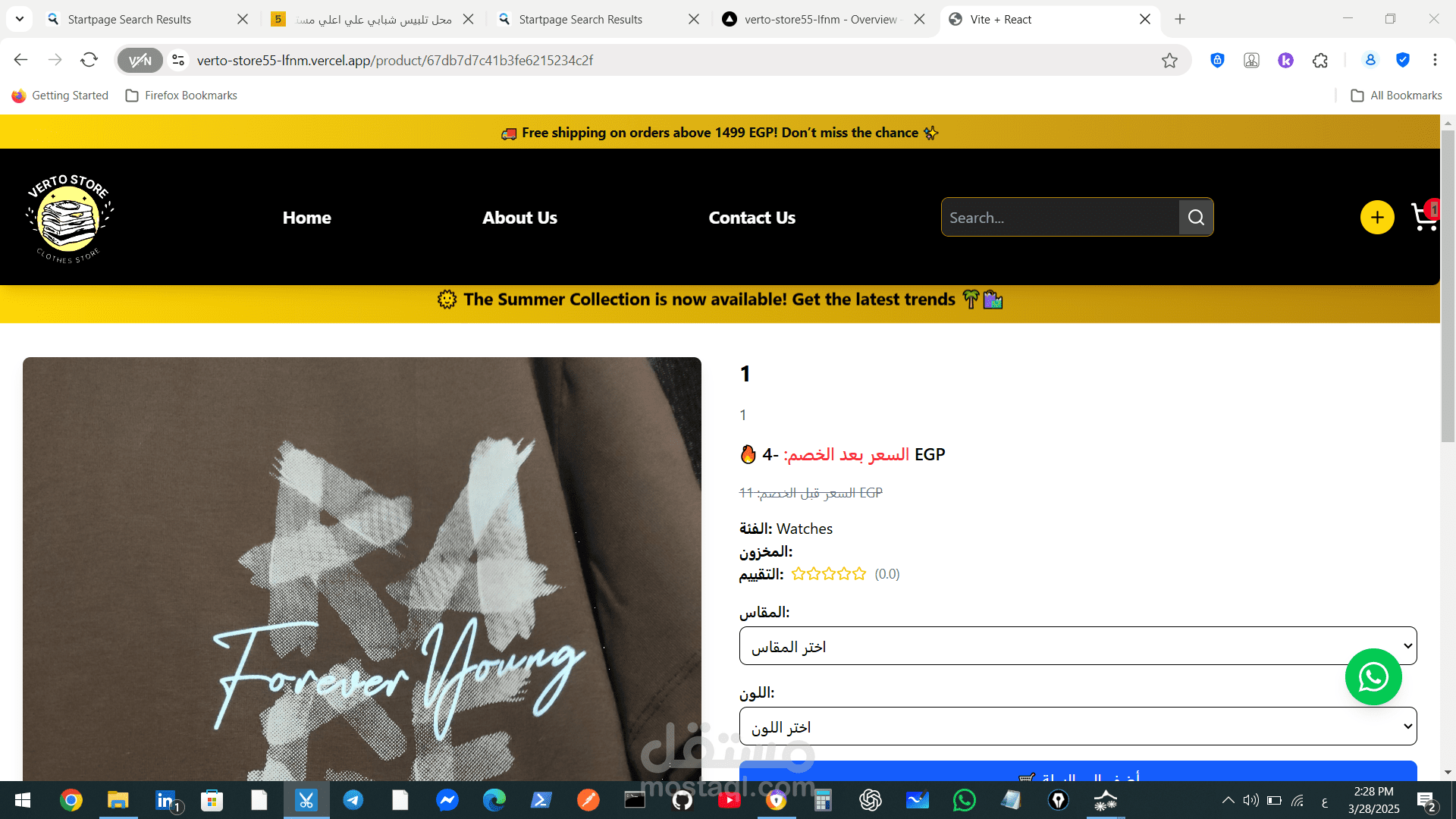Image resolution: width=1456 pixels, height=819 pixels.
Task: Open the shopping cart icon
Action: coord(1425,217)
